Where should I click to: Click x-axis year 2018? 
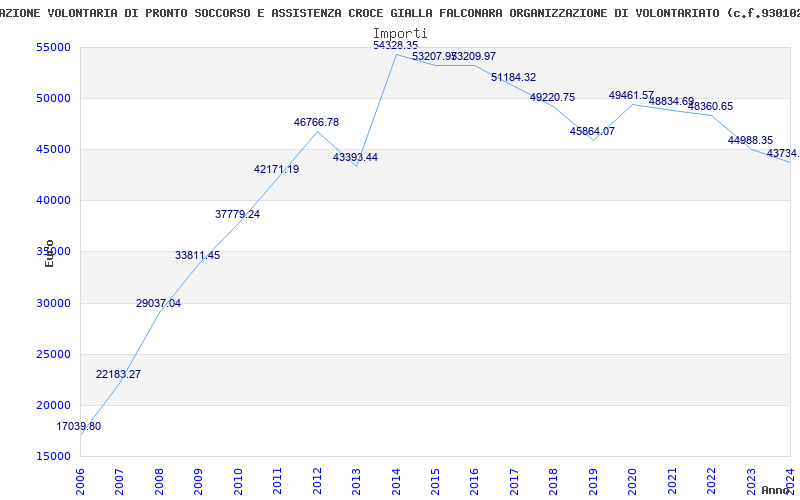click(x=554, y=481)
